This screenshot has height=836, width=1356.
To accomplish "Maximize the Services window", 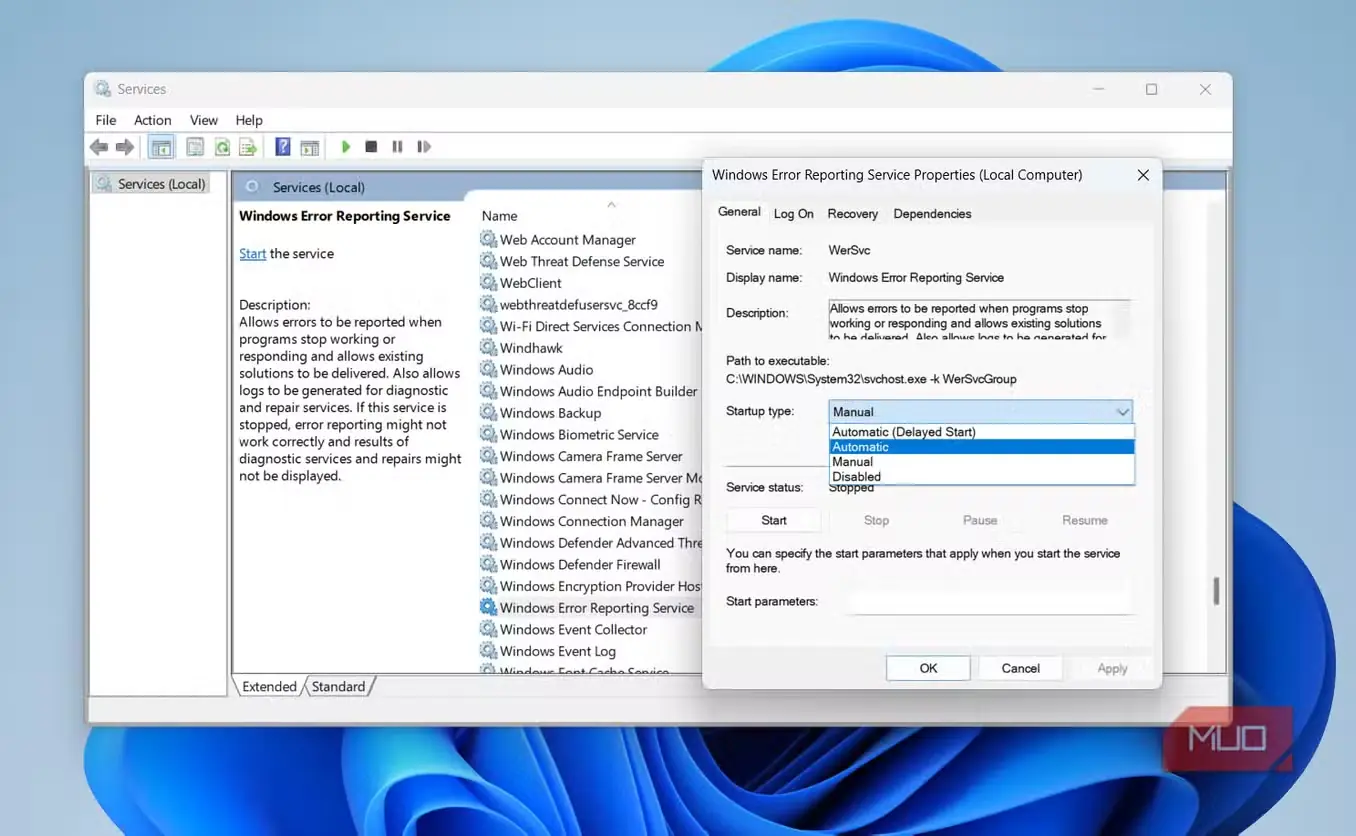I will pos(1151,89).
